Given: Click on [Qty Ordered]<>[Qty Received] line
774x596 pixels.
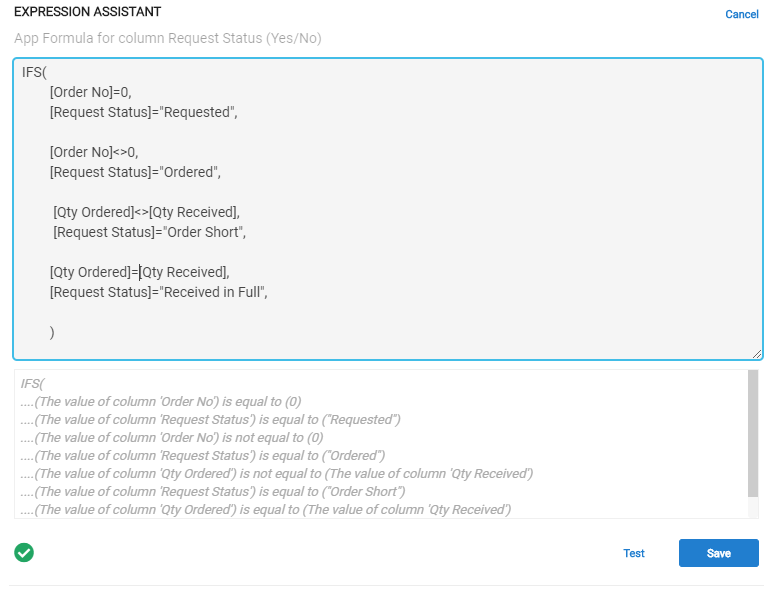Looking at the screenshot, I should point(146,212).
